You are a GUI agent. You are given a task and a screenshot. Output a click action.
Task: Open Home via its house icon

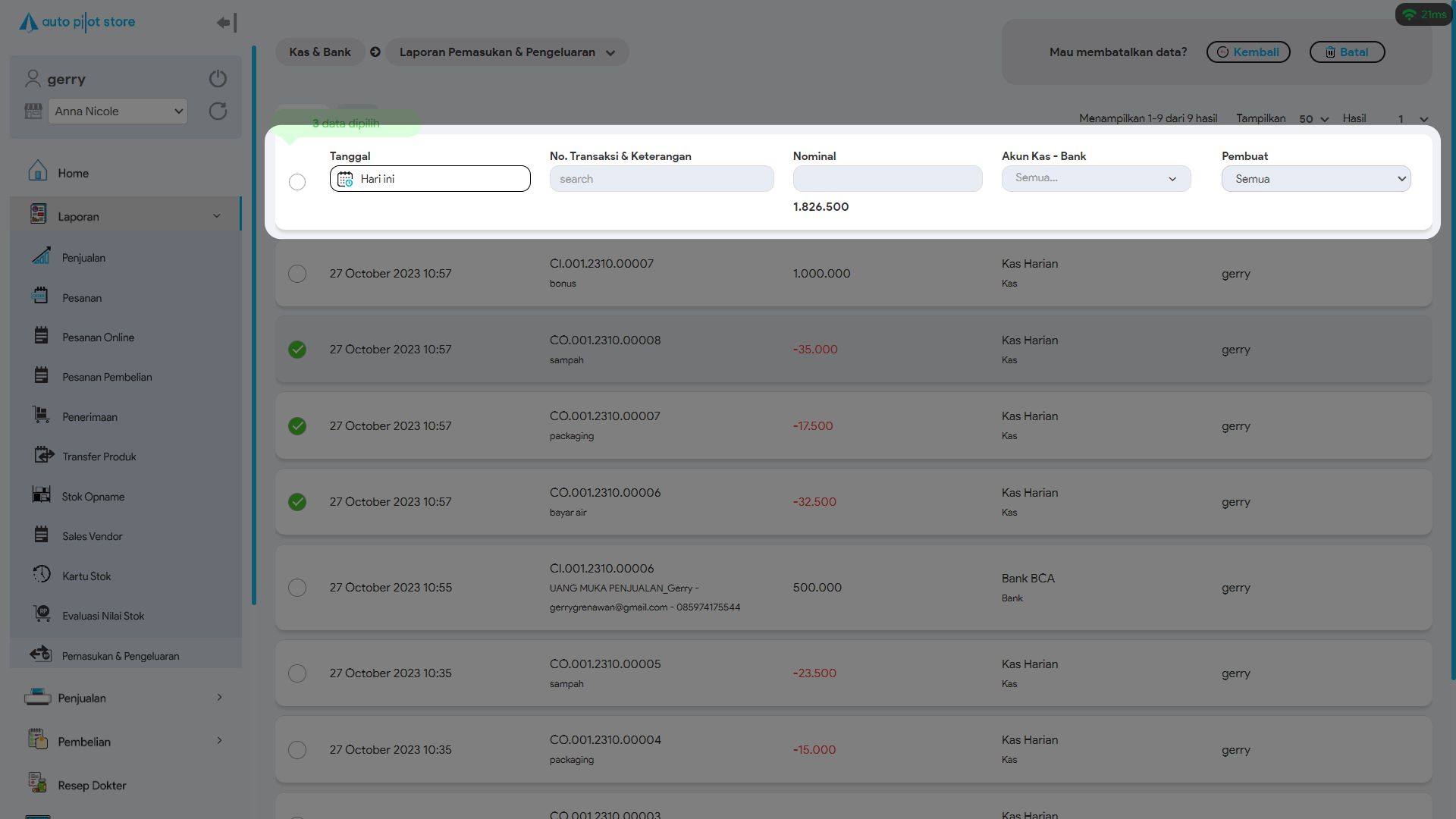(38, 171)
